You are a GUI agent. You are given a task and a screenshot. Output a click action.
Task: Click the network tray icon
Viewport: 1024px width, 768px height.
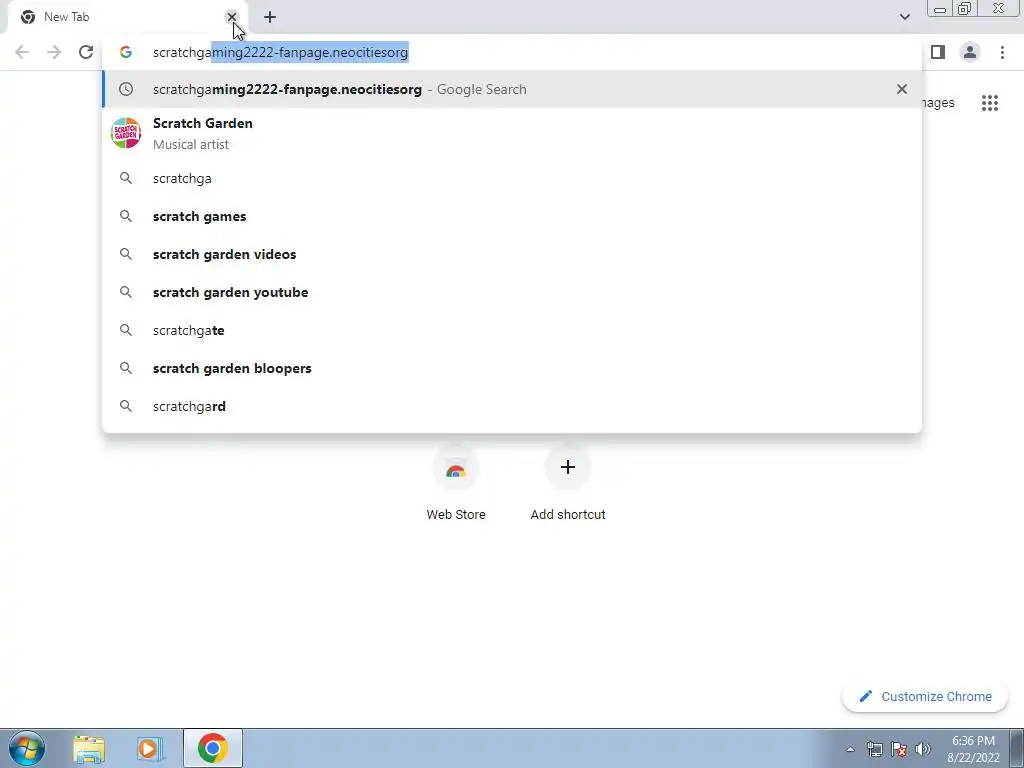874,749
